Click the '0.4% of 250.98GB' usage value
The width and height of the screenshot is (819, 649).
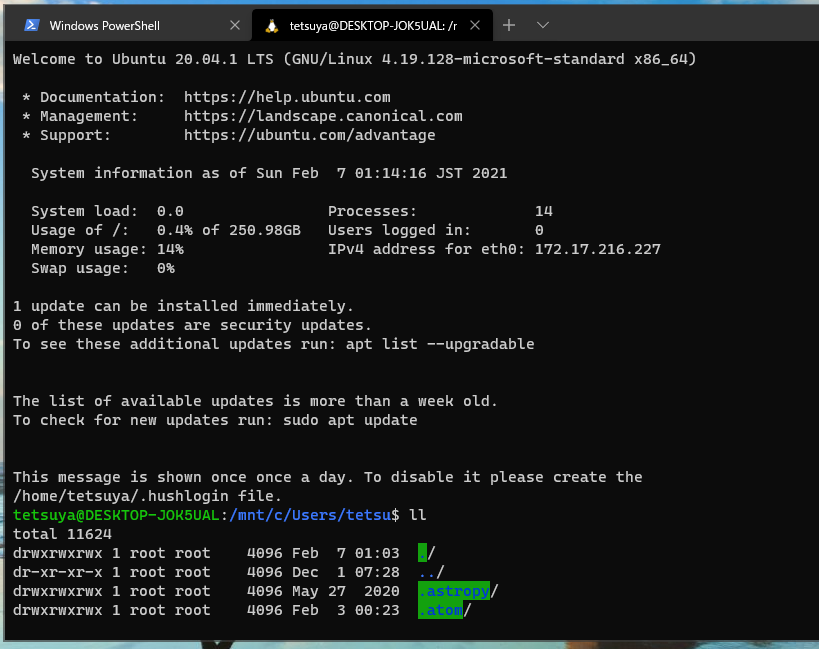(229, 230)
